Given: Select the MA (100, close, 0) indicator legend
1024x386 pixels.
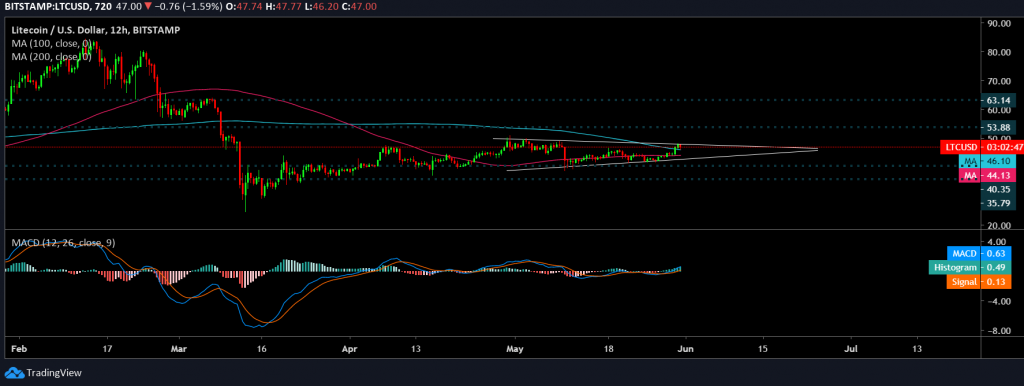Looking at the screenshot, I should pos(51,43).
